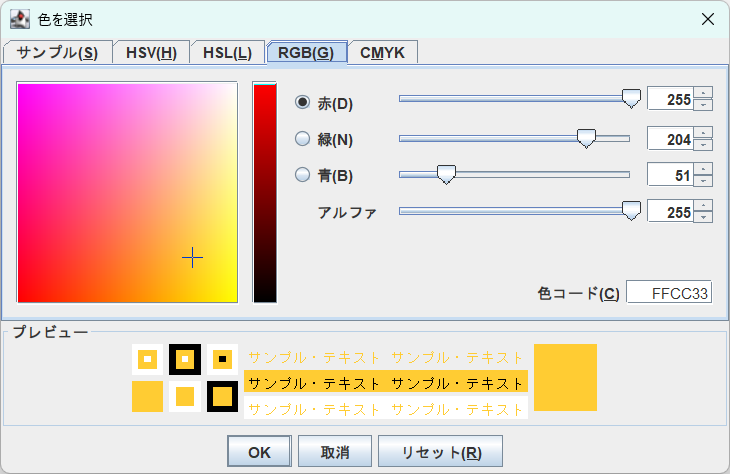Viewport: 730px width, 474px height.
Task: Click the black sample text on yellow background
Action: click(x=386, y=383)
